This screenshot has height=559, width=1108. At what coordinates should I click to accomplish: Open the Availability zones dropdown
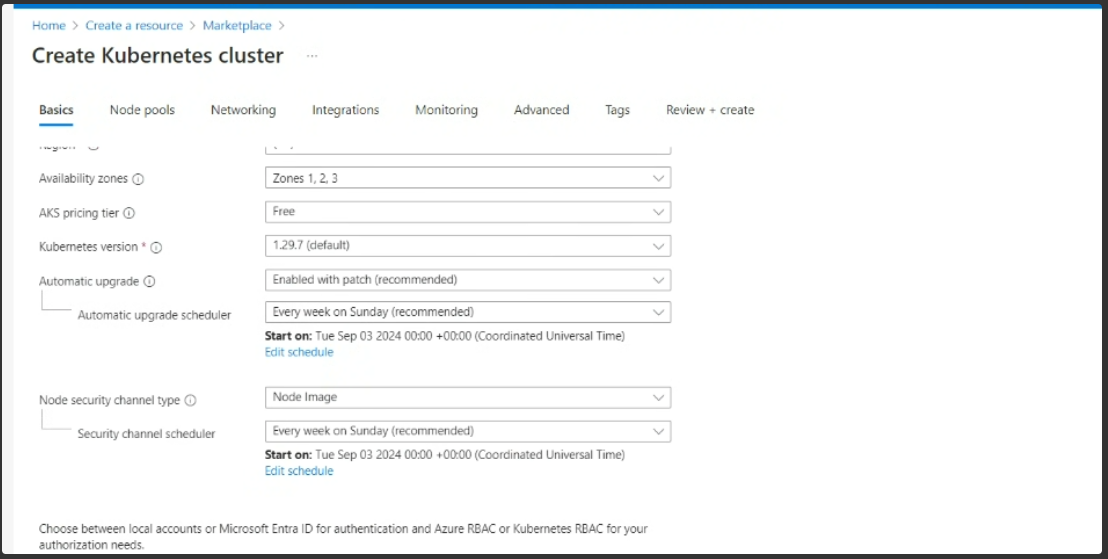[x=467, y=178]
